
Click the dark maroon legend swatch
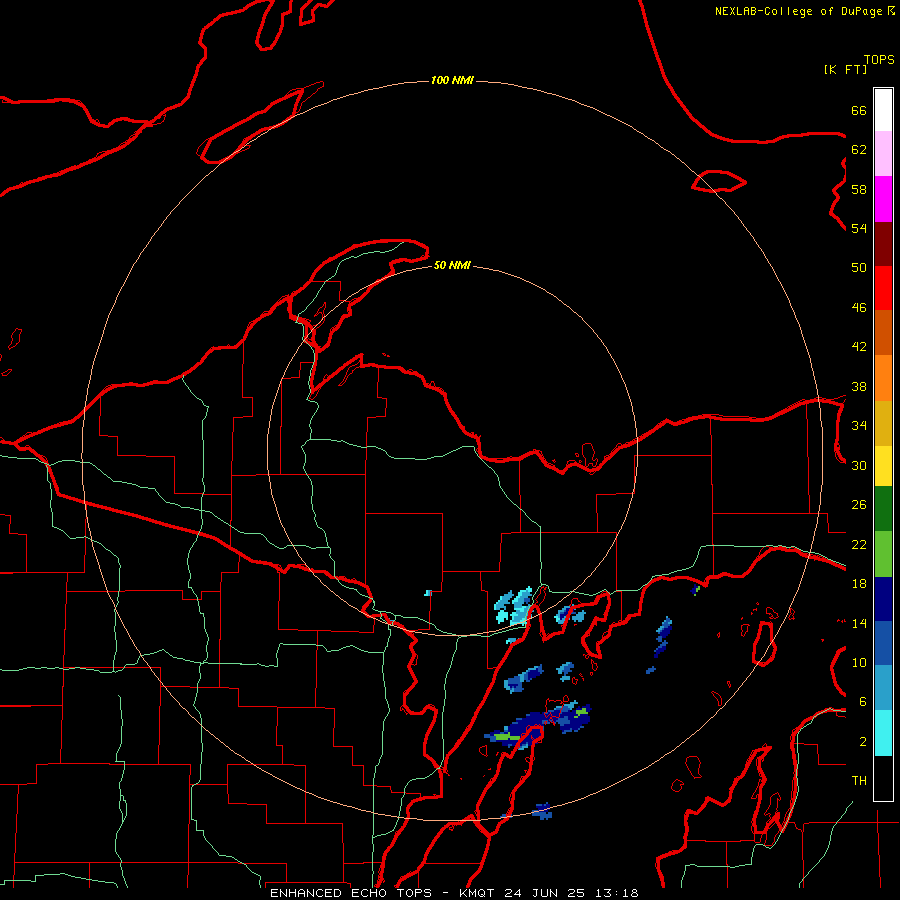point(883,244)
